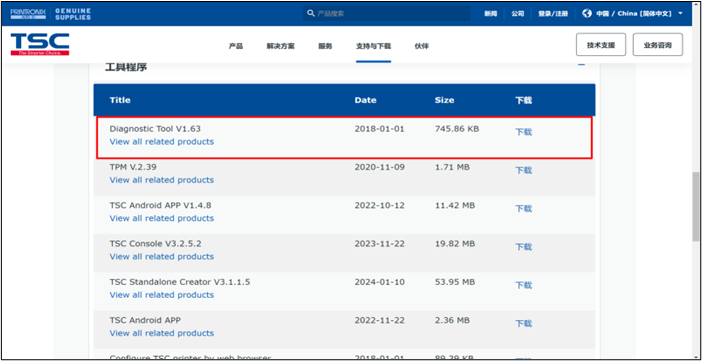
Task: Click the 工具程序 section heading
Action: (126, 68)
